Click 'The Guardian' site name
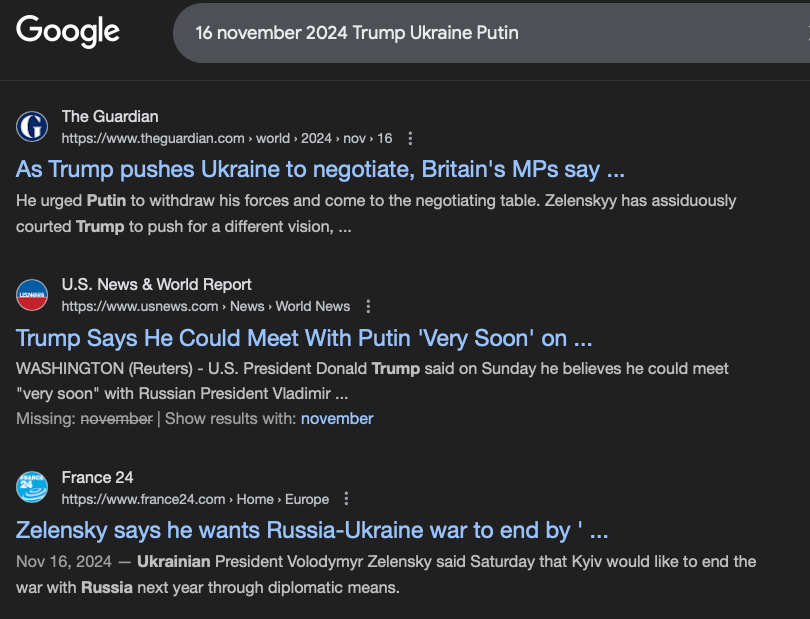The width and height of the screenshot is (810, 619). (110, 117)
